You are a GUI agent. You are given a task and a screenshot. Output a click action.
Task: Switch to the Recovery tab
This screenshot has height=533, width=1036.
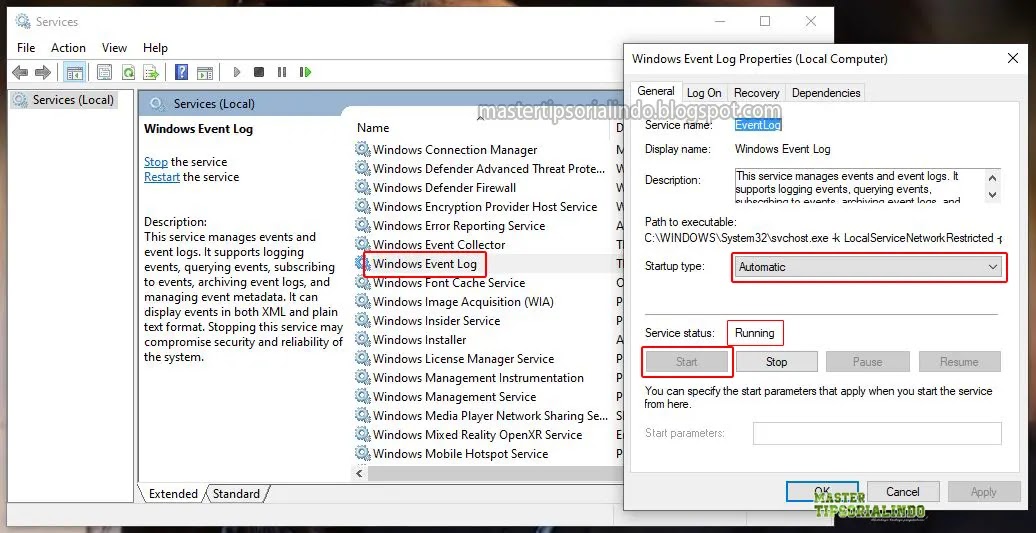(757, 93)
